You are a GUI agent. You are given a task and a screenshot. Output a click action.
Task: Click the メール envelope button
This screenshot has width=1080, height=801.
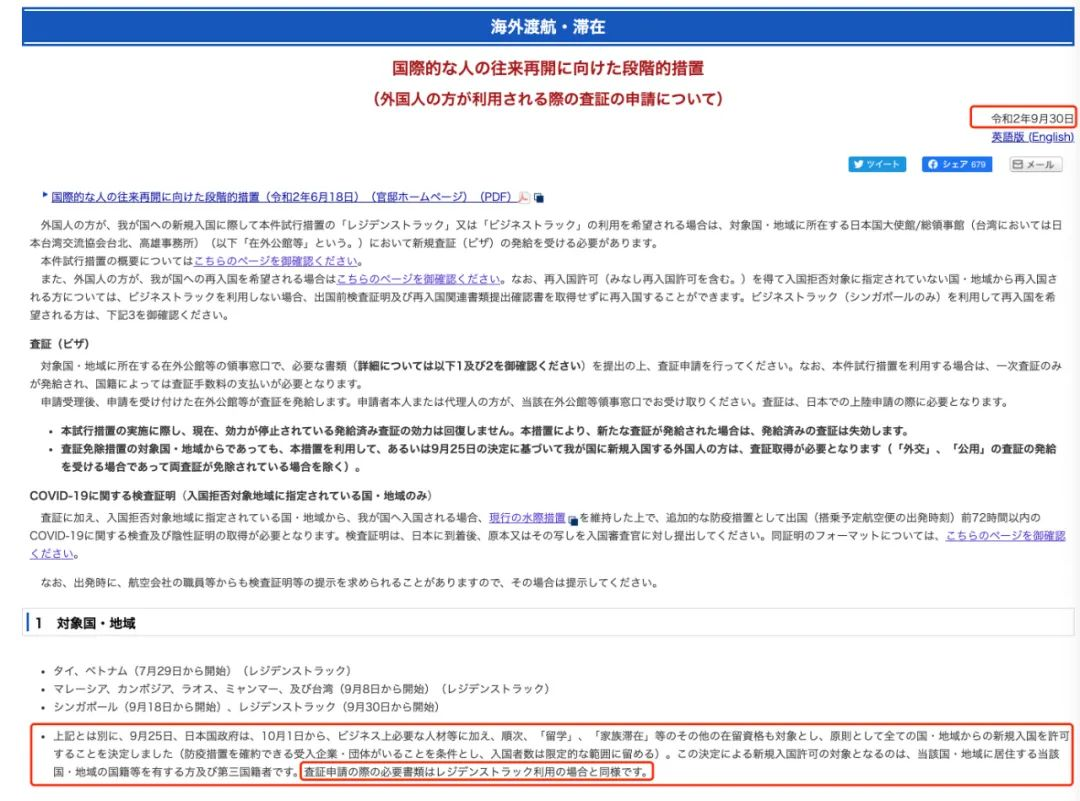1035,165
